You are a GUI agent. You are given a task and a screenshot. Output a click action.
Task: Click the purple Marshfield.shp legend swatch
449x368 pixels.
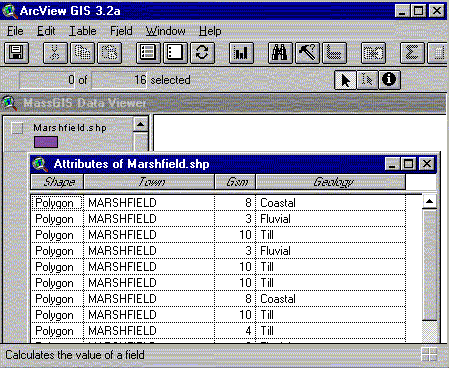46,142
